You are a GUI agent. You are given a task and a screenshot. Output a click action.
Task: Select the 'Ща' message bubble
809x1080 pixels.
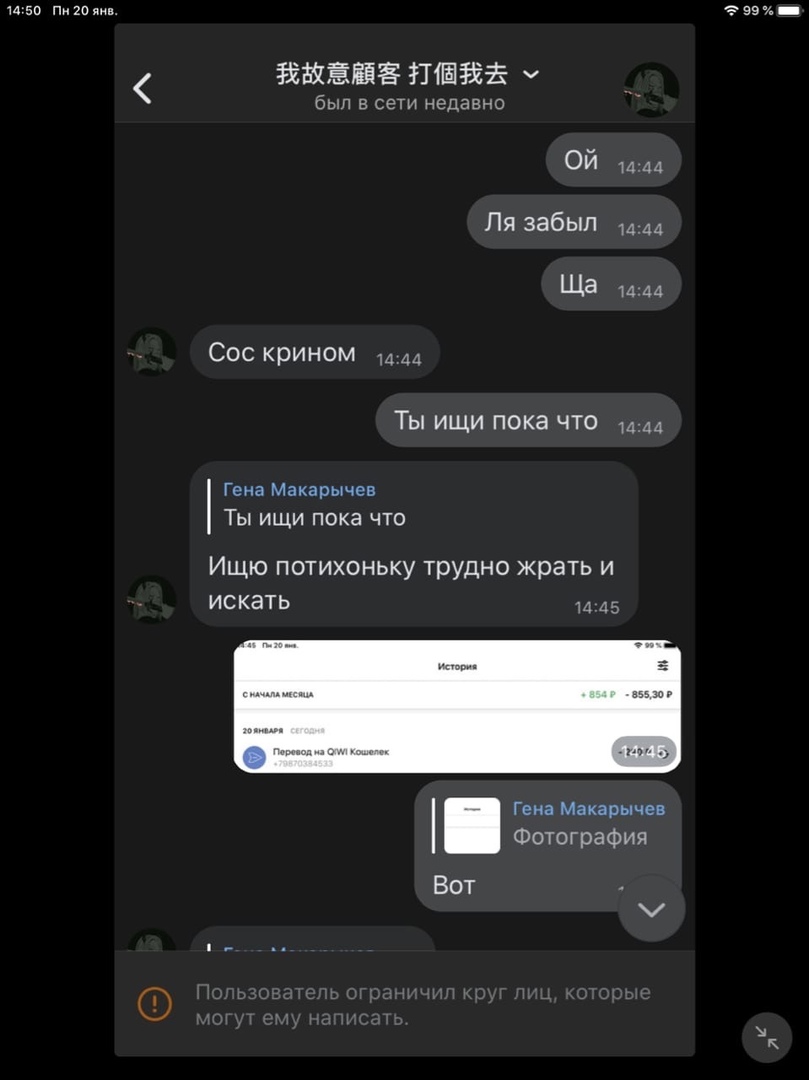611,284
